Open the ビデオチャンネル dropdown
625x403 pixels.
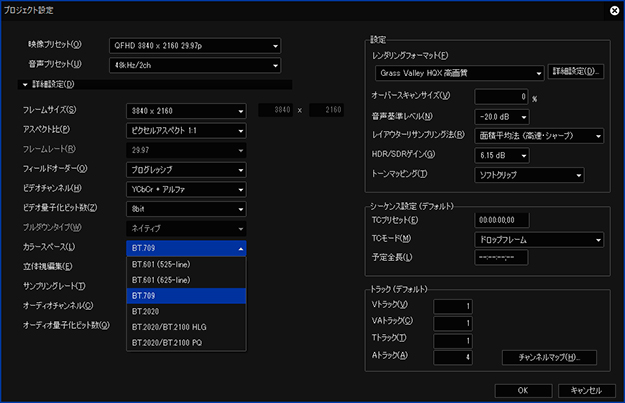point(186,189)
